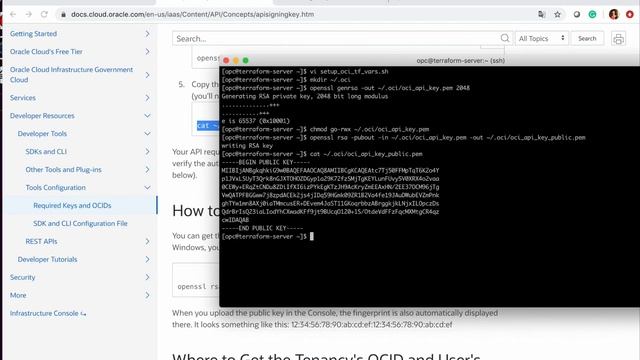This screenshot has width=640, height=360.
Task: Expand Oracle Cloud's Free Tier chevron
Action: pos(147,52)
